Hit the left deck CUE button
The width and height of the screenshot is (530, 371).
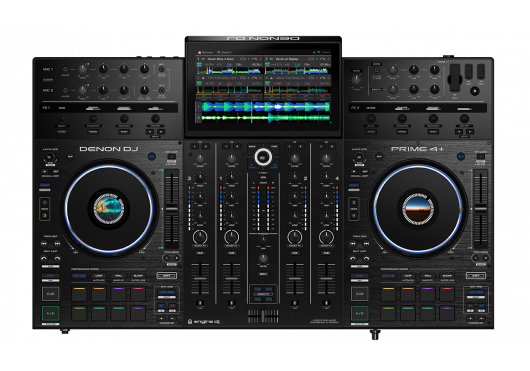pos(50,294)
